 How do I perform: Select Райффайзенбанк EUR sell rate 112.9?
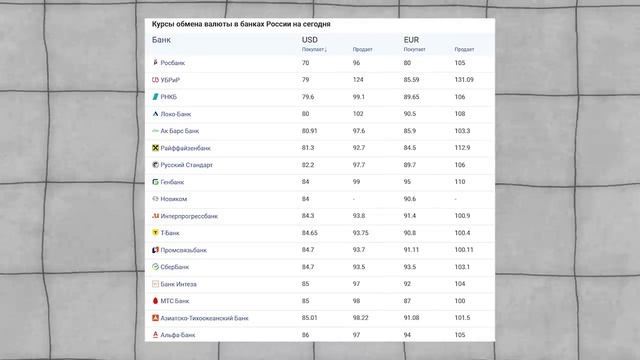(x=462, y=148)
